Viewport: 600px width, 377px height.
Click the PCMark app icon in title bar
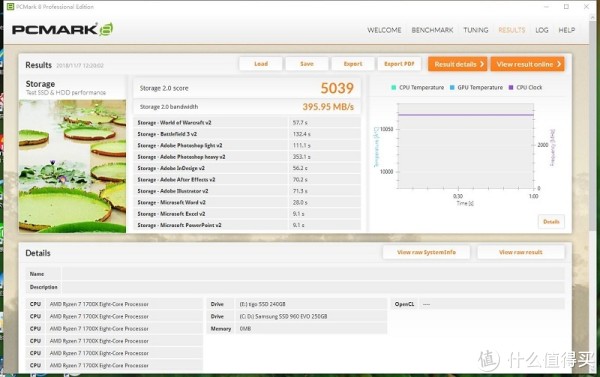10,7
